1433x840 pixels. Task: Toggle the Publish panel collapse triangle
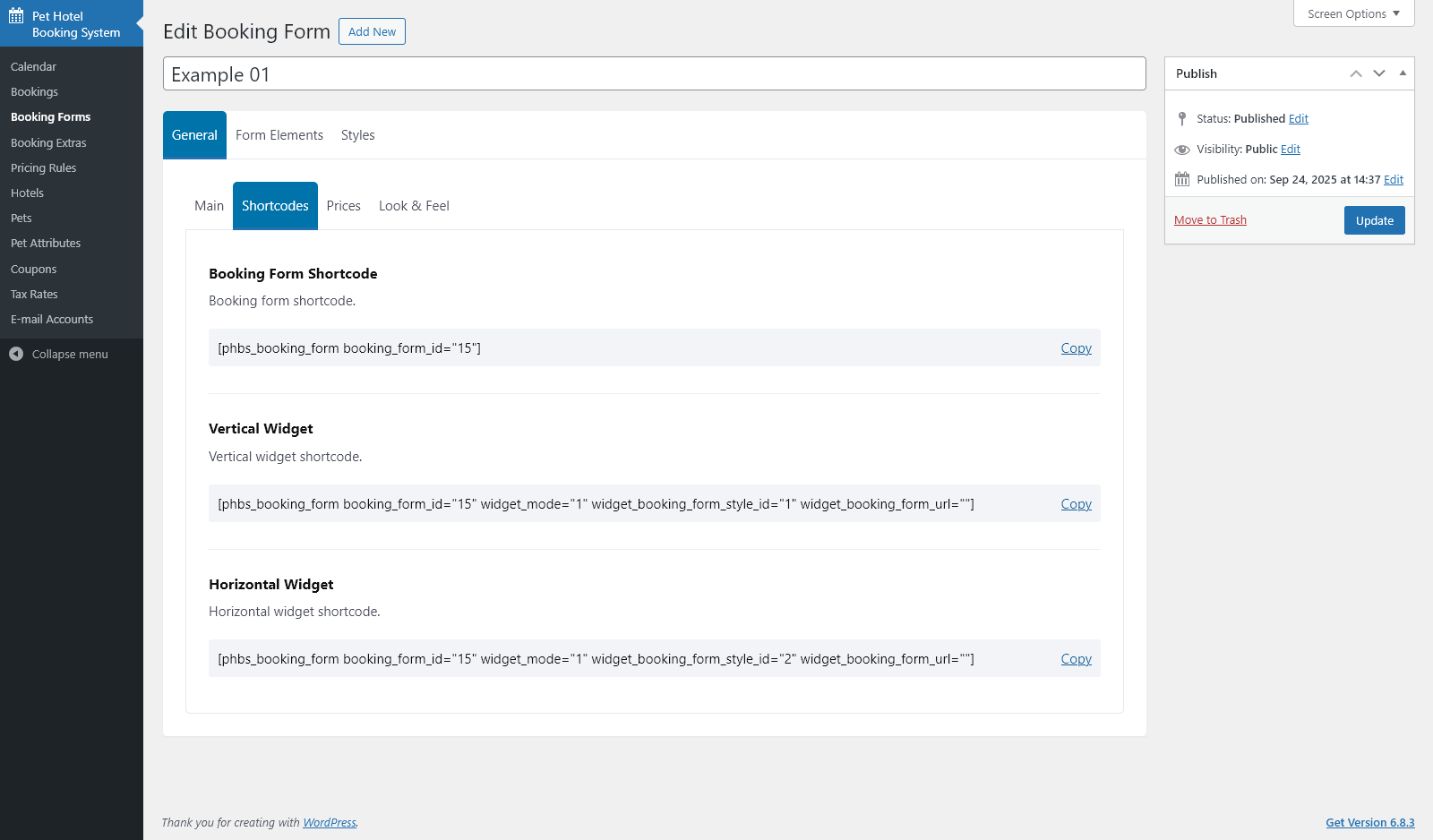pos(1403,73)
